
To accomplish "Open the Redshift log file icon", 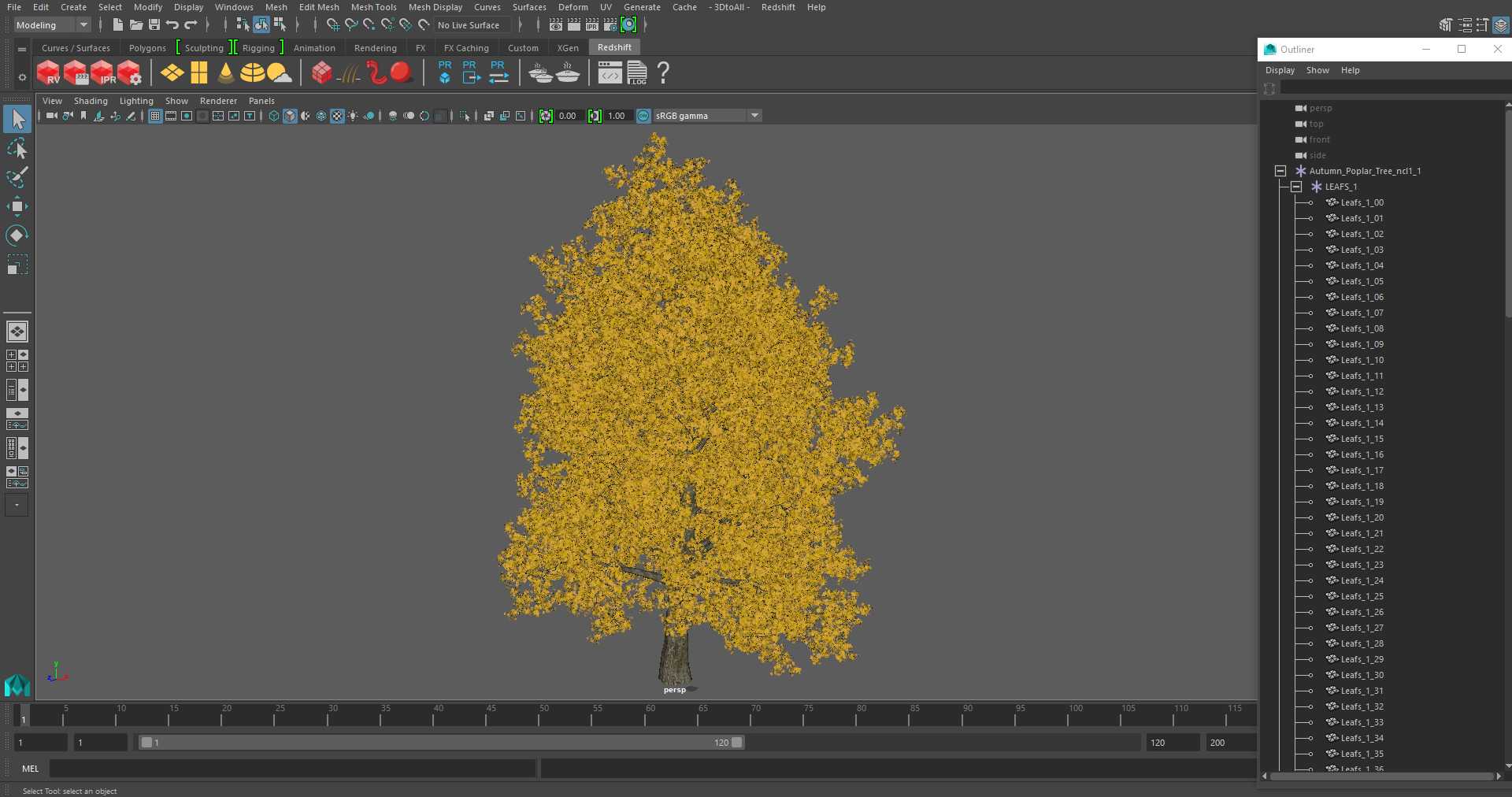I will [x=637, y=73].
